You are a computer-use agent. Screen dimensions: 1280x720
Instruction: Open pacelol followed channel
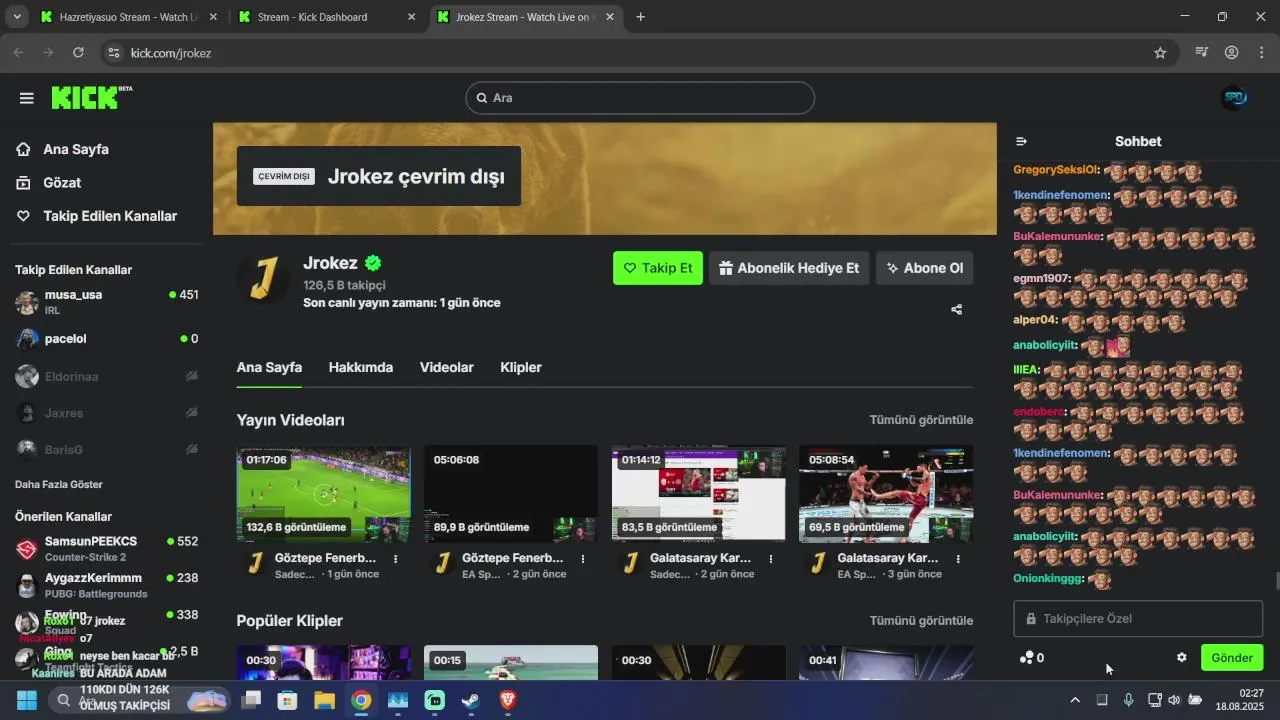[x=106, y=339]
